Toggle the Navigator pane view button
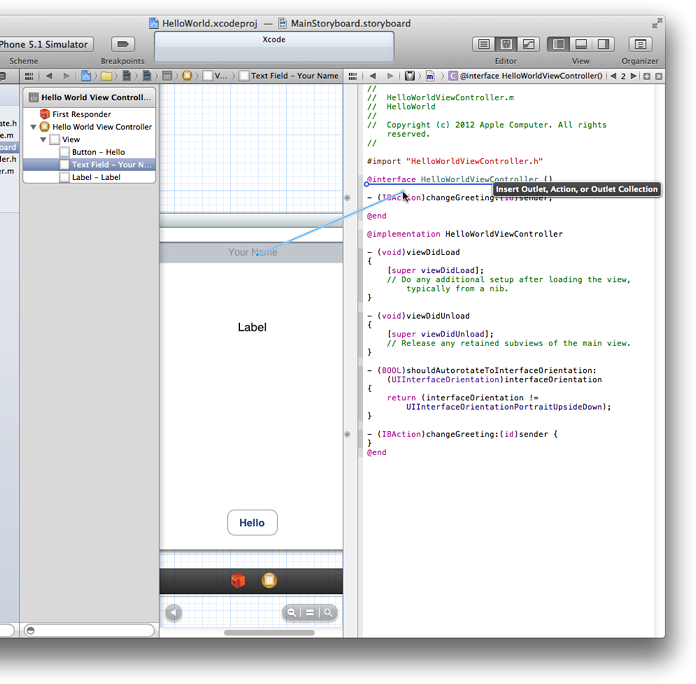696x684 pixels. click(559, 44)
